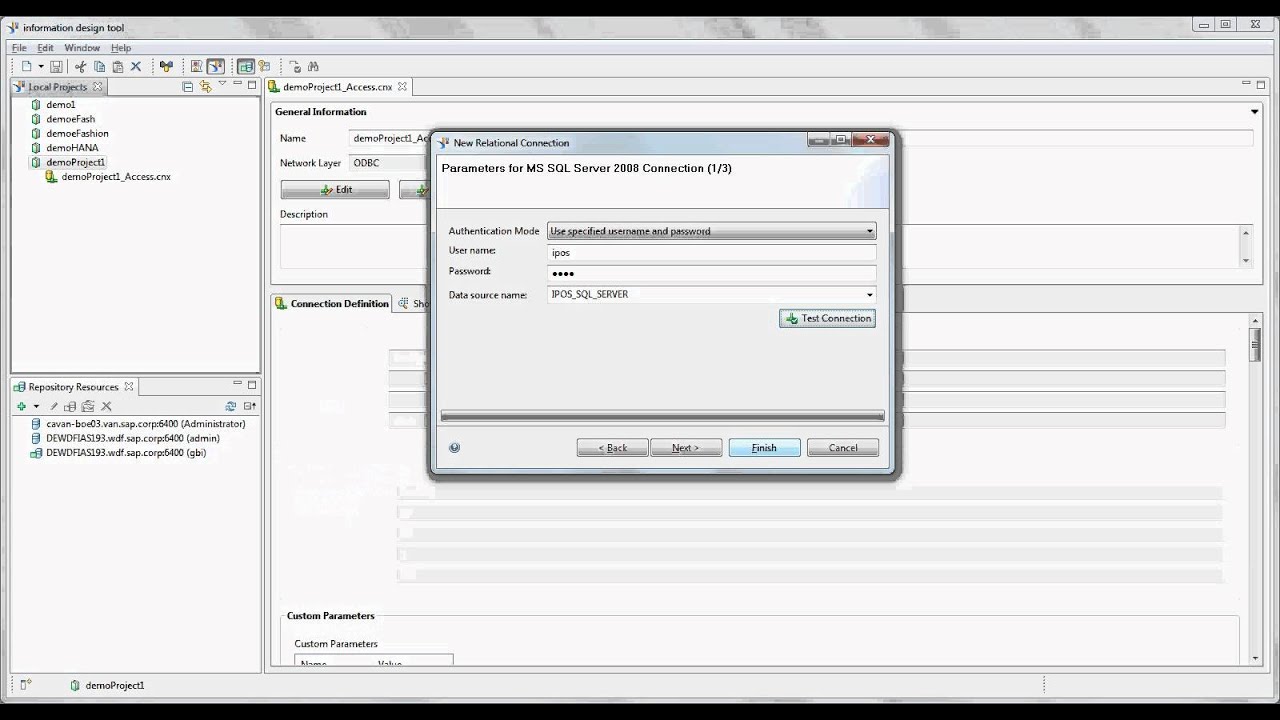Click the Next button in dialog
The height and width of the screenshot is (720, 1280).
[686, 448]
